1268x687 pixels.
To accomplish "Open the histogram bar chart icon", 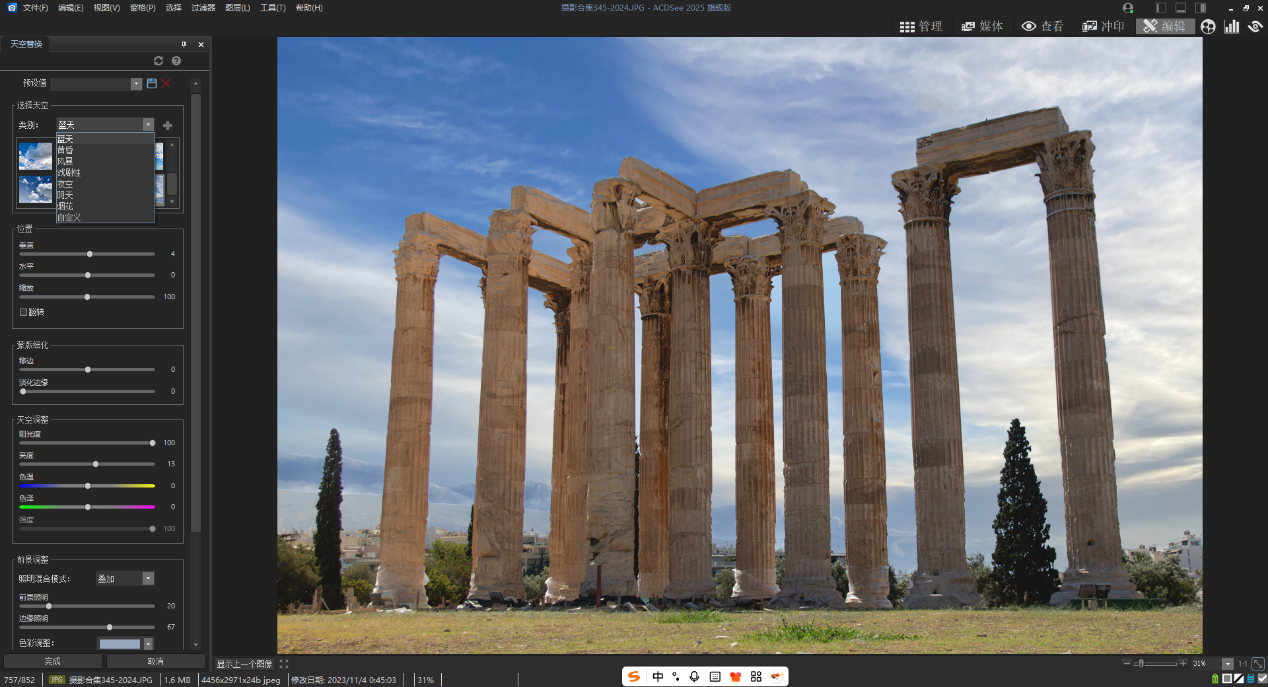I will point(1232,27).
